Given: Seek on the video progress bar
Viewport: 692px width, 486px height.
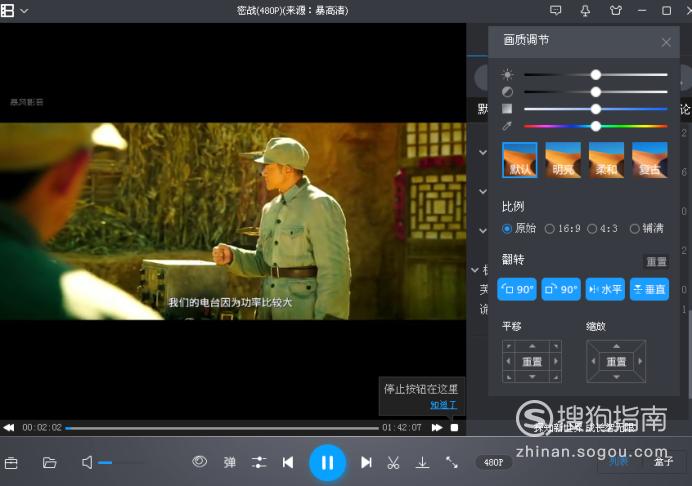Looking at the screenshot, I should tap(222, 428).
